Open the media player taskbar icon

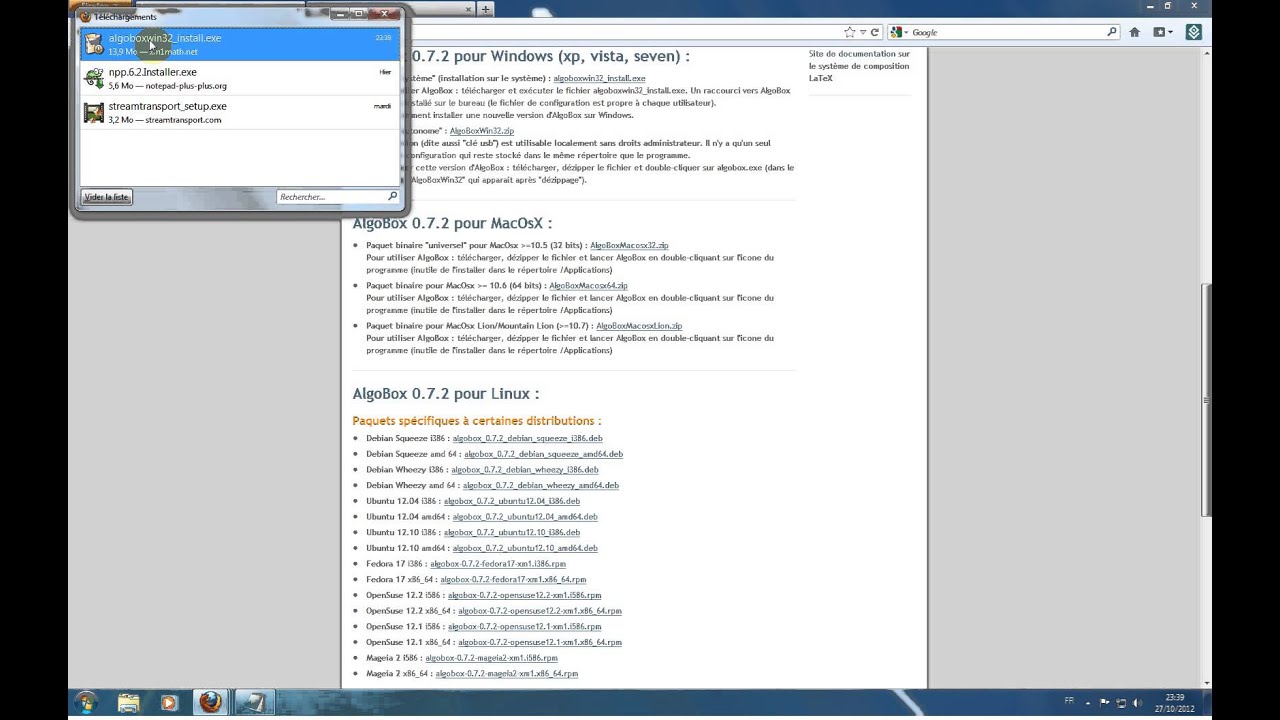(168, 703)
